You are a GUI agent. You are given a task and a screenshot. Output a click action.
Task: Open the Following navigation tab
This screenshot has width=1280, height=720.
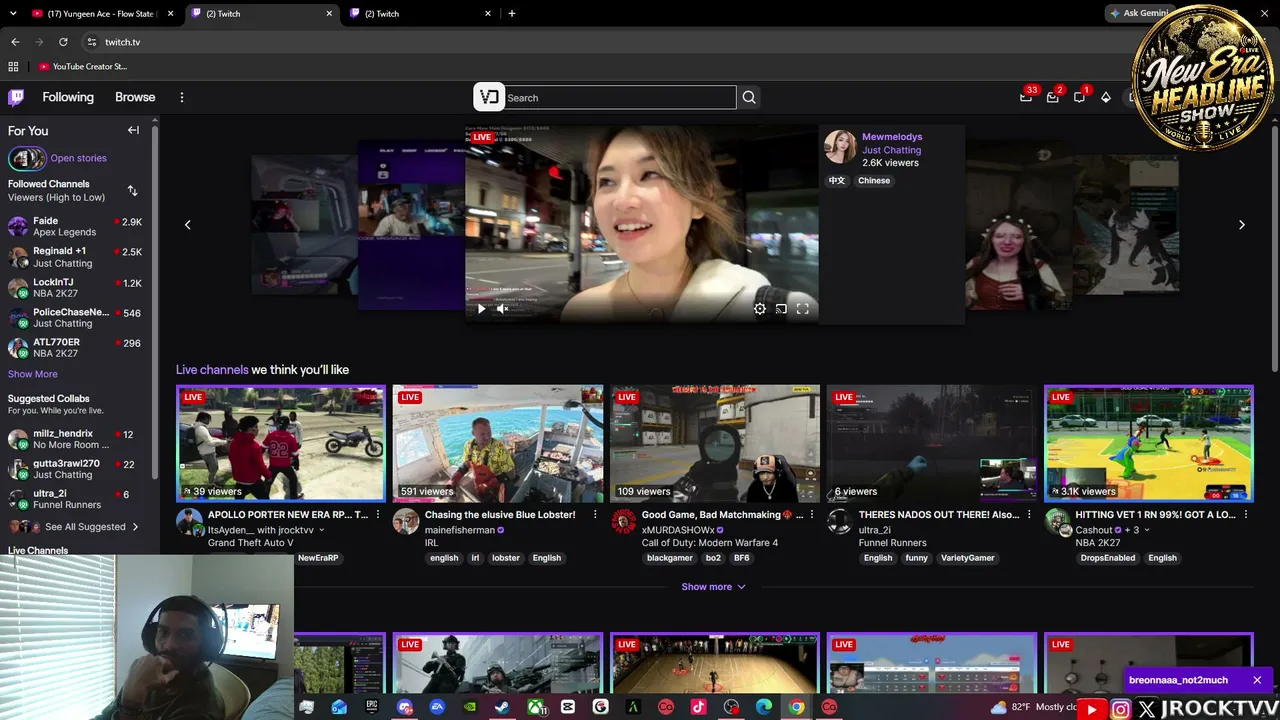[x=68, y=97]
